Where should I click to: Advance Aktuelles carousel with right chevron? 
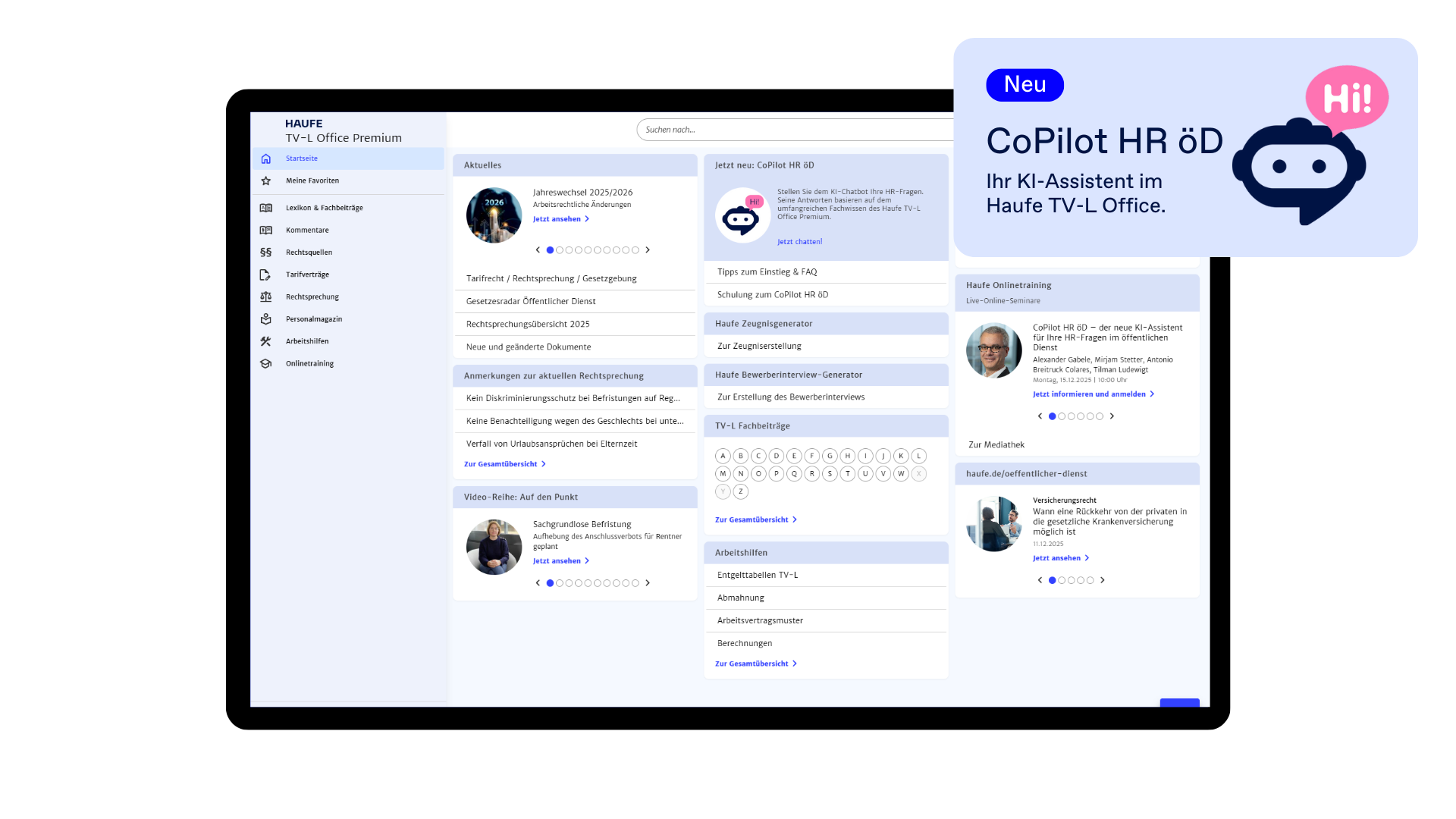pos(648,250)
